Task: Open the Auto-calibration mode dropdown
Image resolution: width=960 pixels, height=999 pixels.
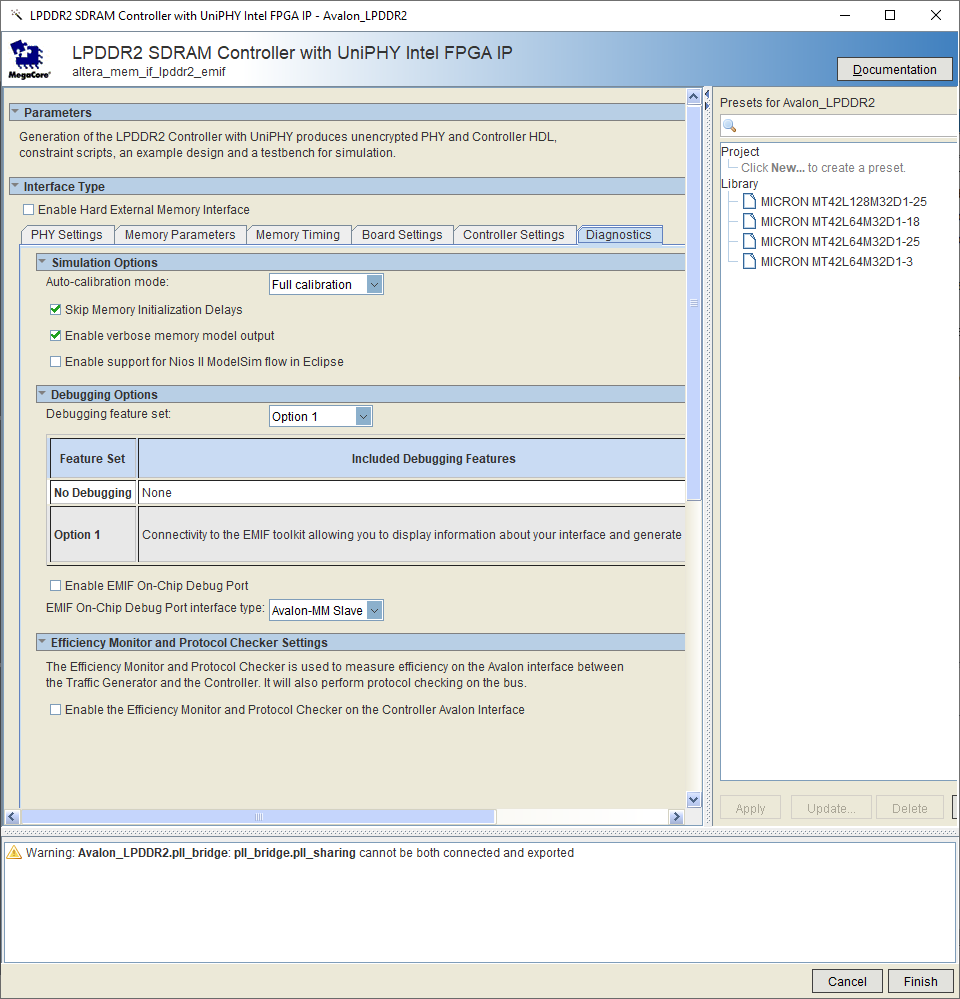Action: pyautogui.click(x=375, y=284)
